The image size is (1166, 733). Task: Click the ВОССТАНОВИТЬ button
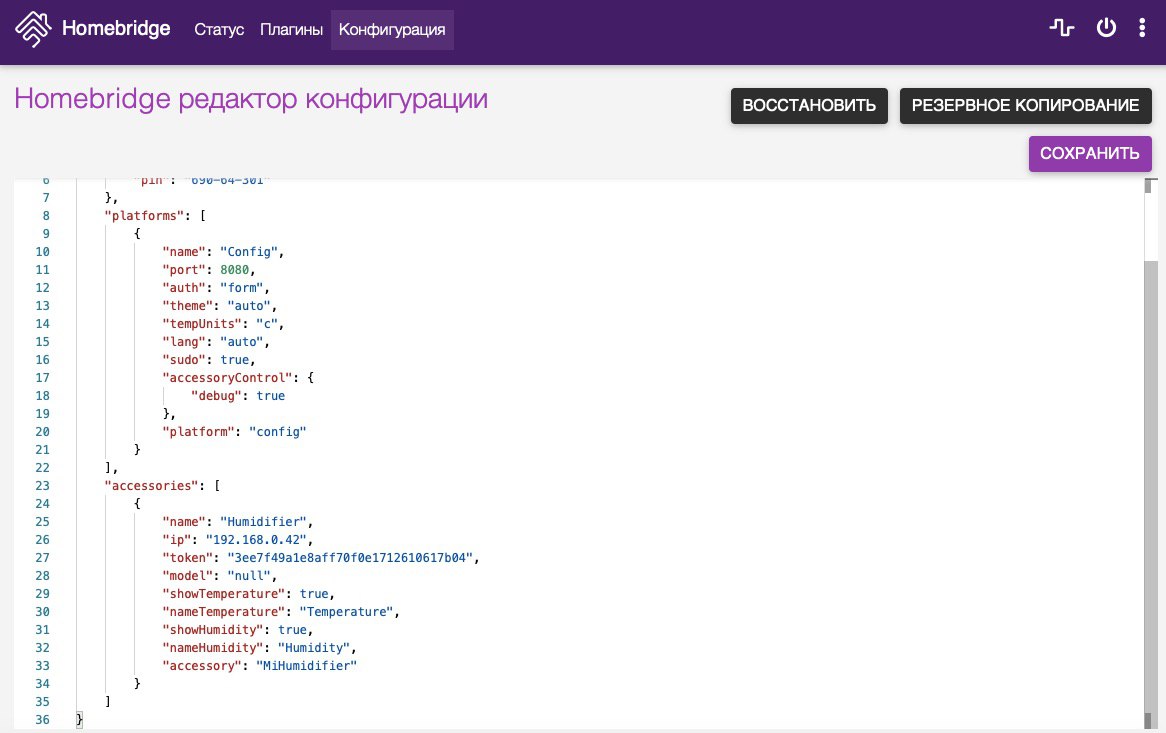click(809, 106)
